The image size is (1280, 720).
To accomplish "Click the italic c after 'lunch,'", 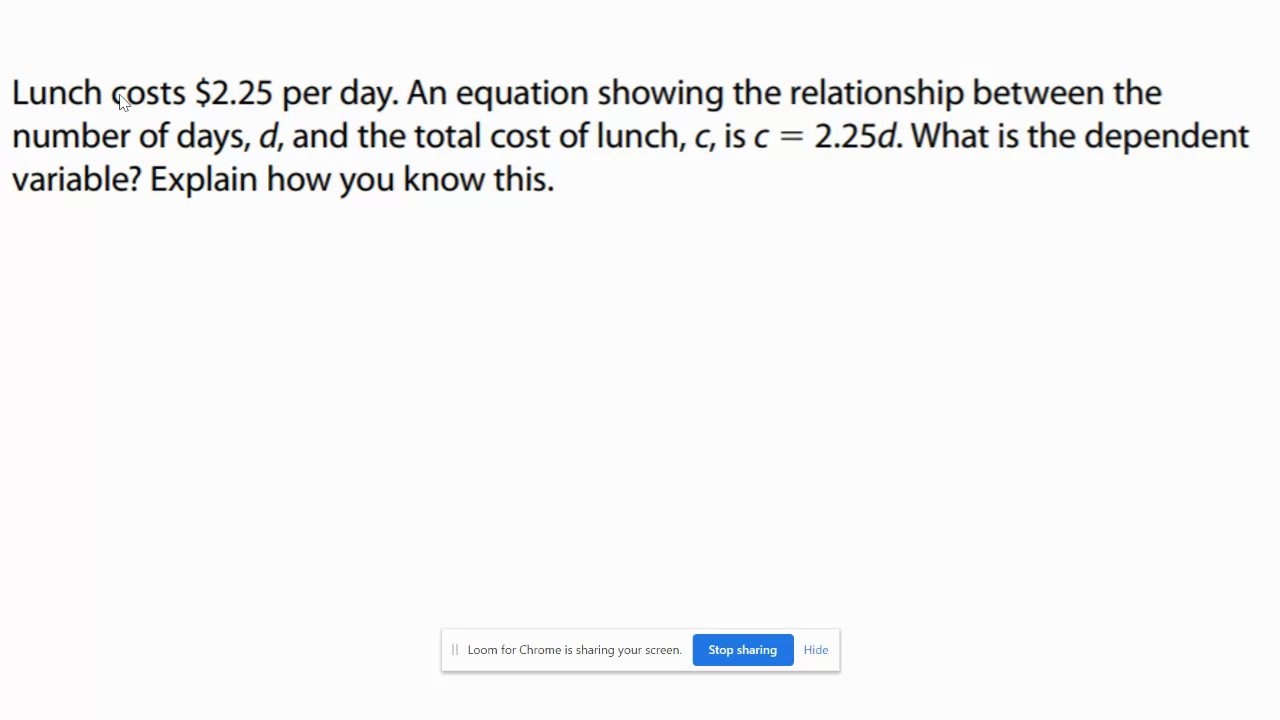I will click(702, 137).
